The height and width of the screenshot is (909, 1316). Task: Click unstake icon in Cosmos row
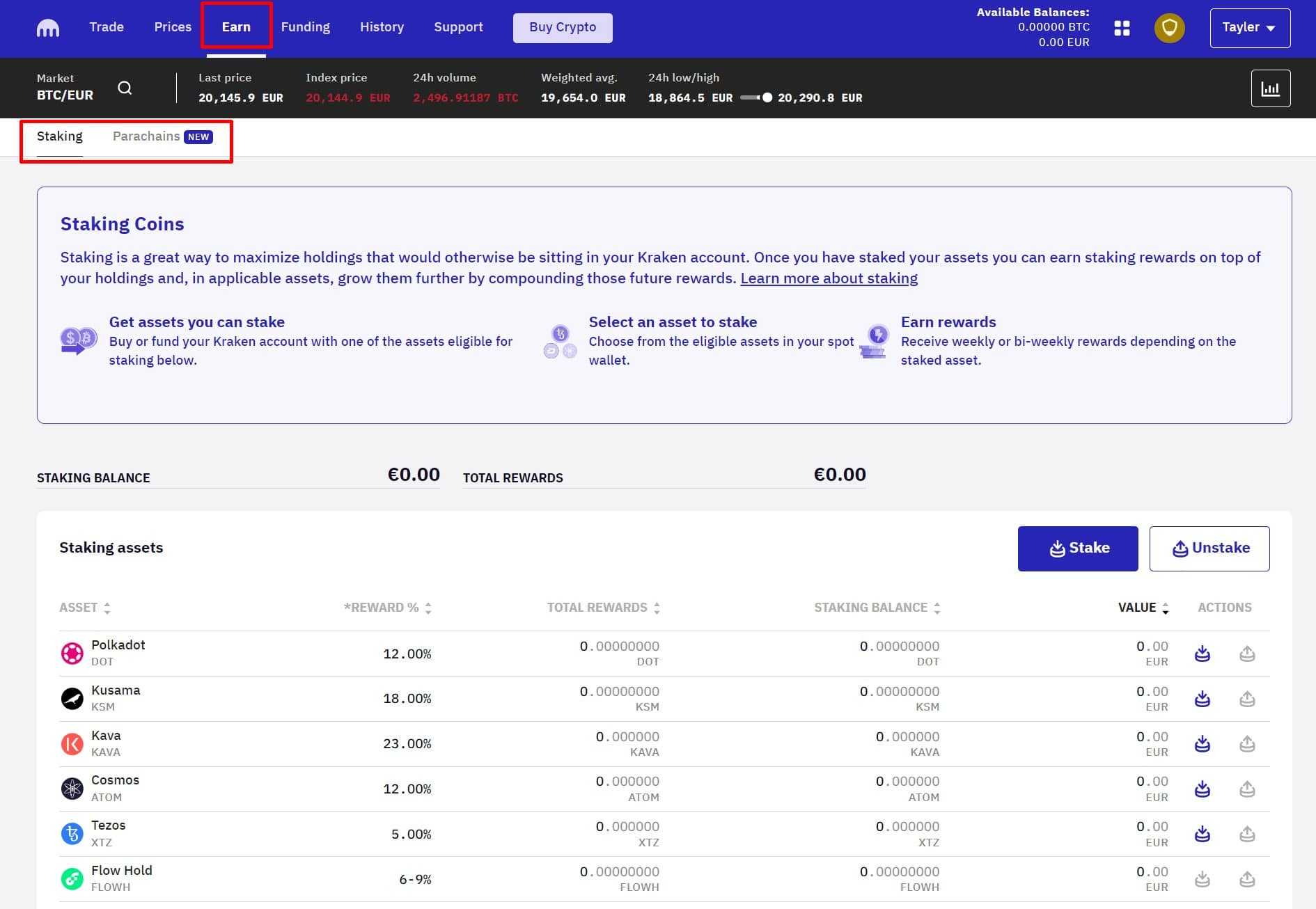[x=1247, y=789]
